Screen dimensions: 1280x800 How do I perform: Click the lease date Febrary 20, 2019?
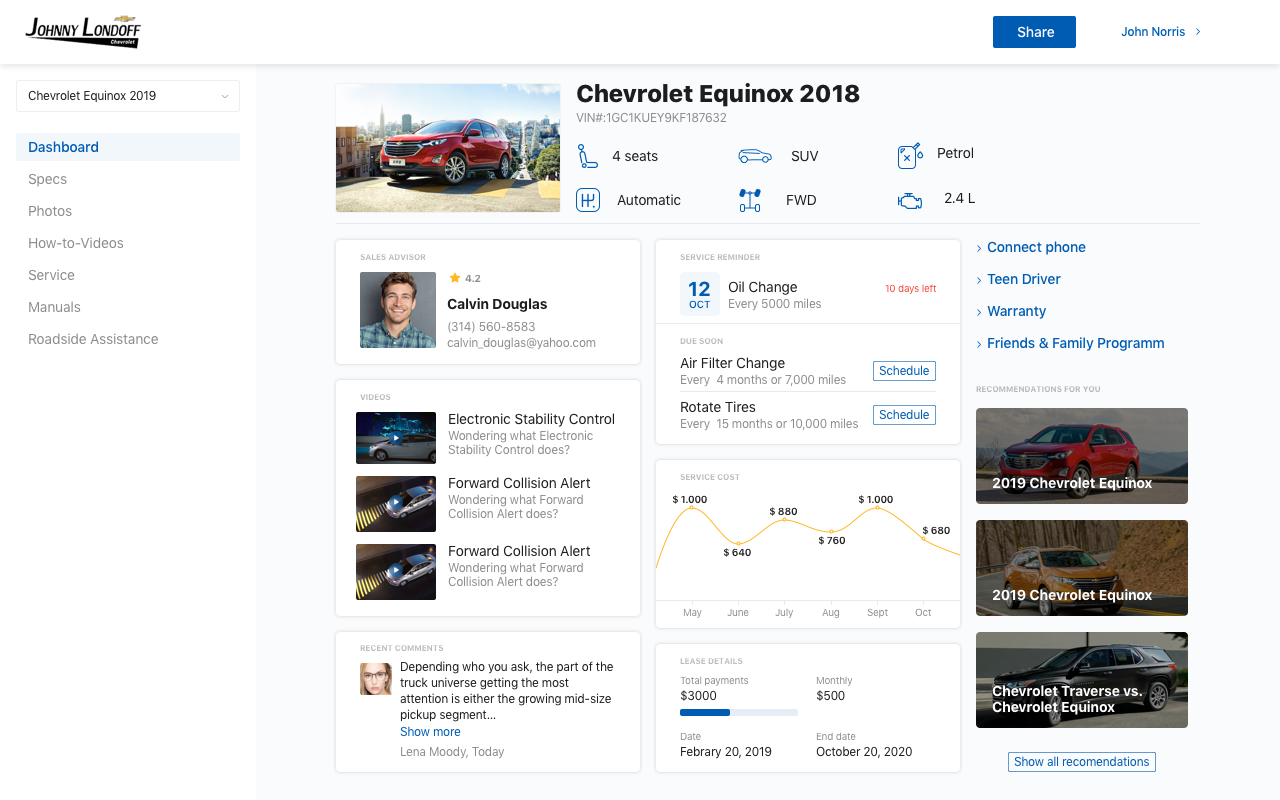point(726,752)
